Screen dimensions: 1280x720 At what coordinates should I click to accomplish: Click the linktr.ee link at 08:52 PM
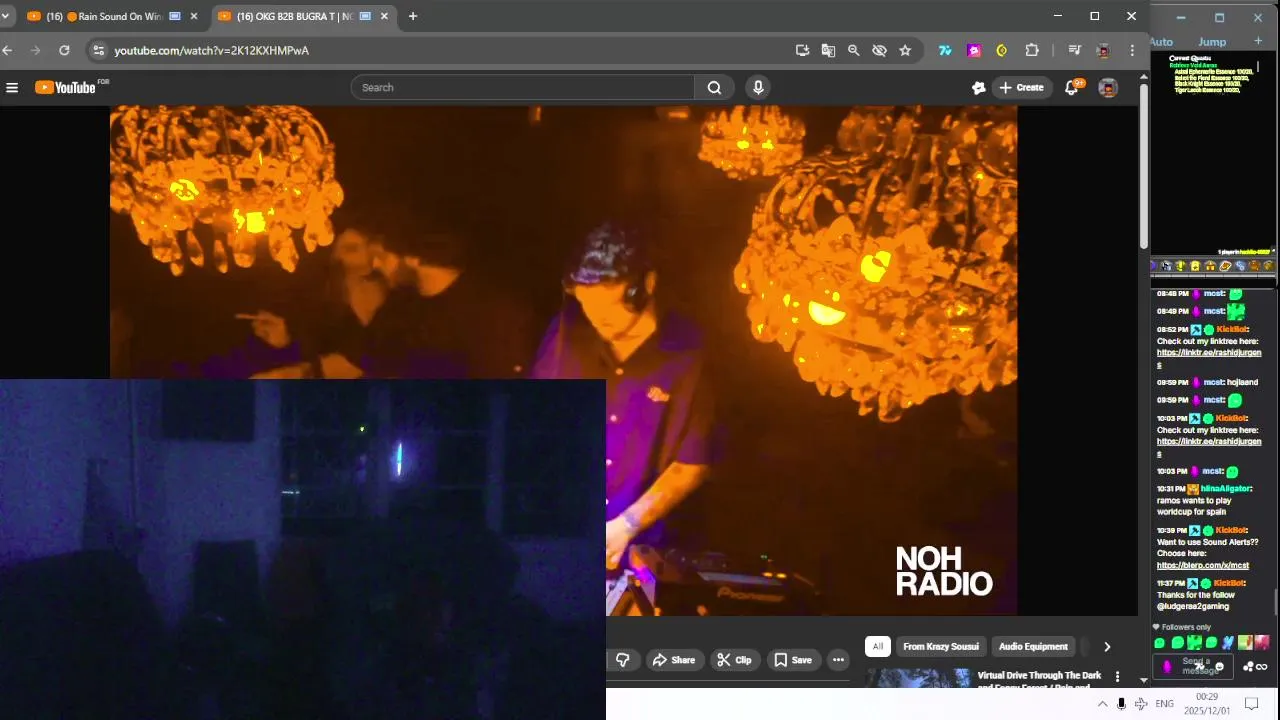tap(1209, 358)
